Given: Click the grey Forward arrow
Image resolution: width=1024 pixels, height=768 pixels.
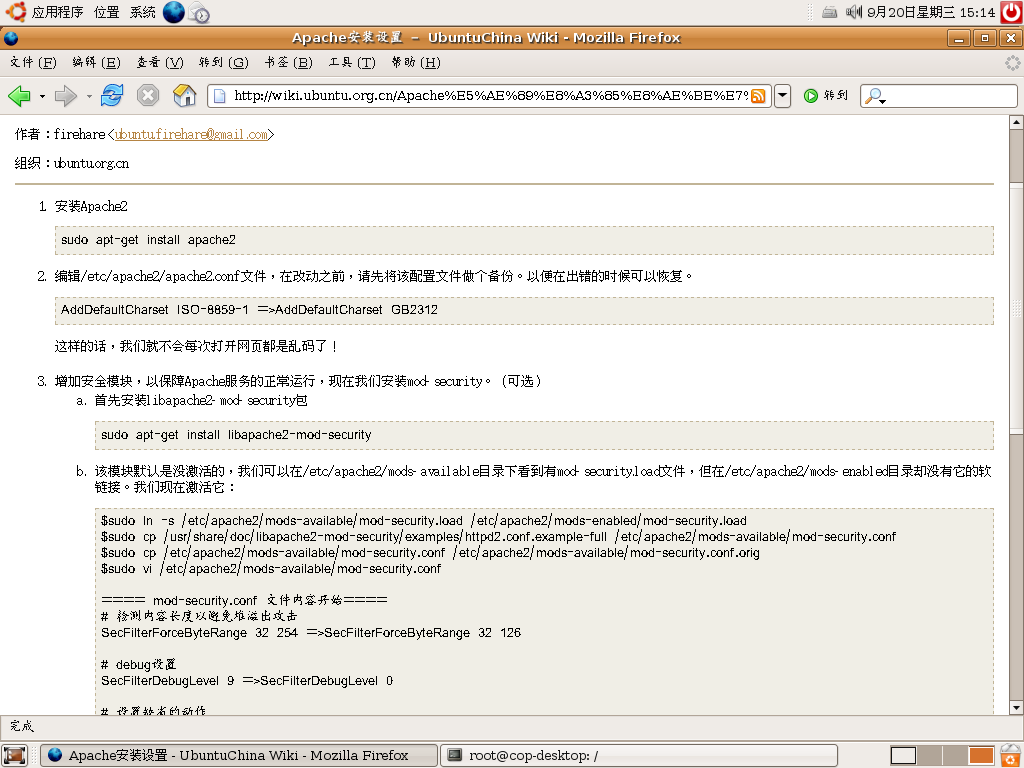Looking at the screenshot, I should tap(65, 96).
